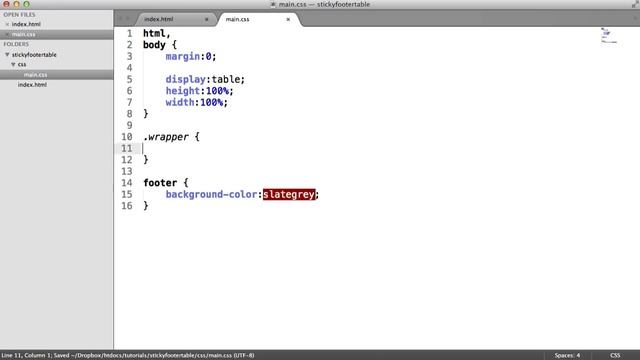This screenshot has width=640, height=360.
Task: Collapse the stickyfootertable folder
Action: 7,54
